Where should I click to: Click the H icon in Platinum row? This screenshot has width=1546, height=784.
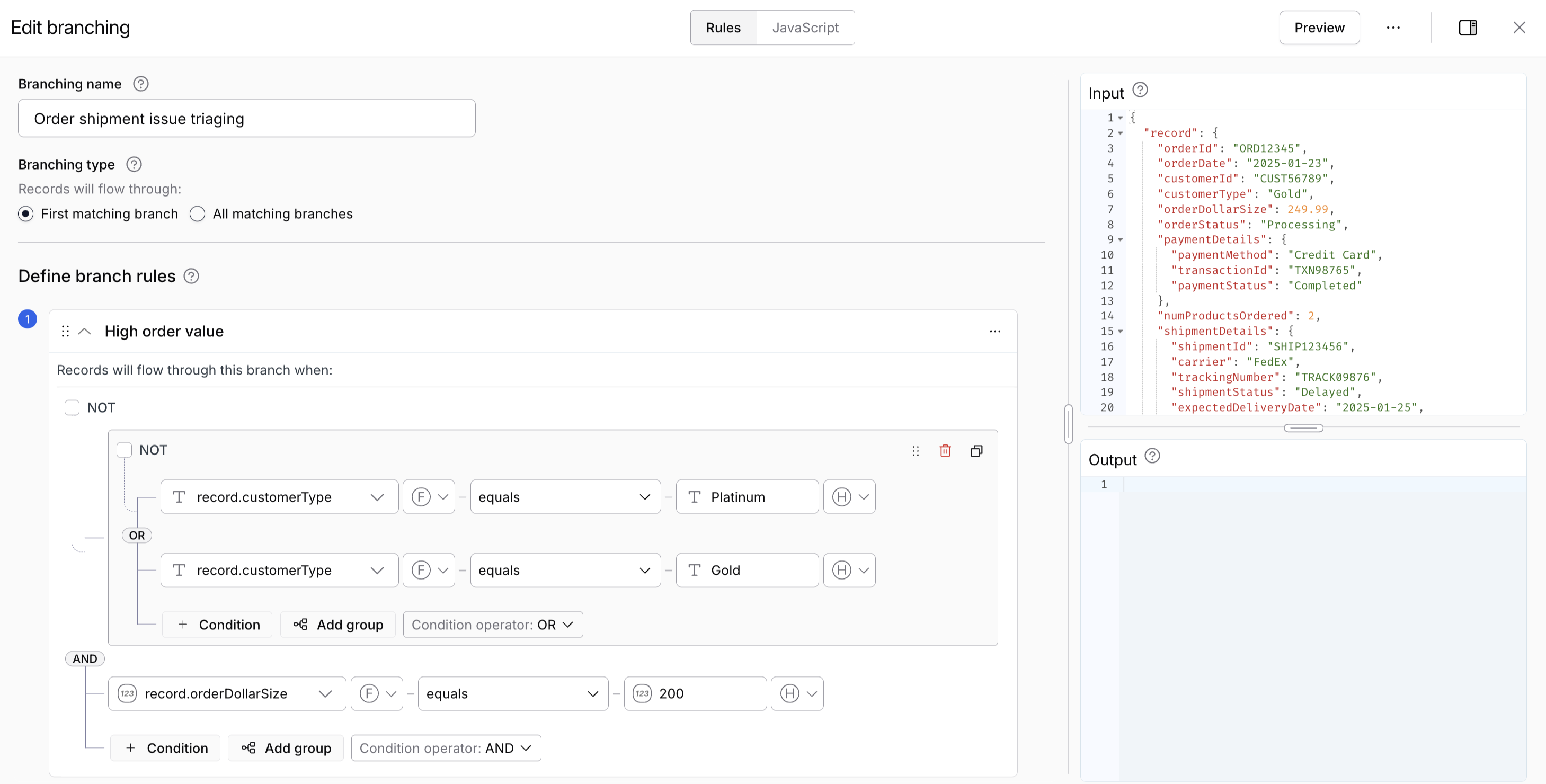click(841, 497)
